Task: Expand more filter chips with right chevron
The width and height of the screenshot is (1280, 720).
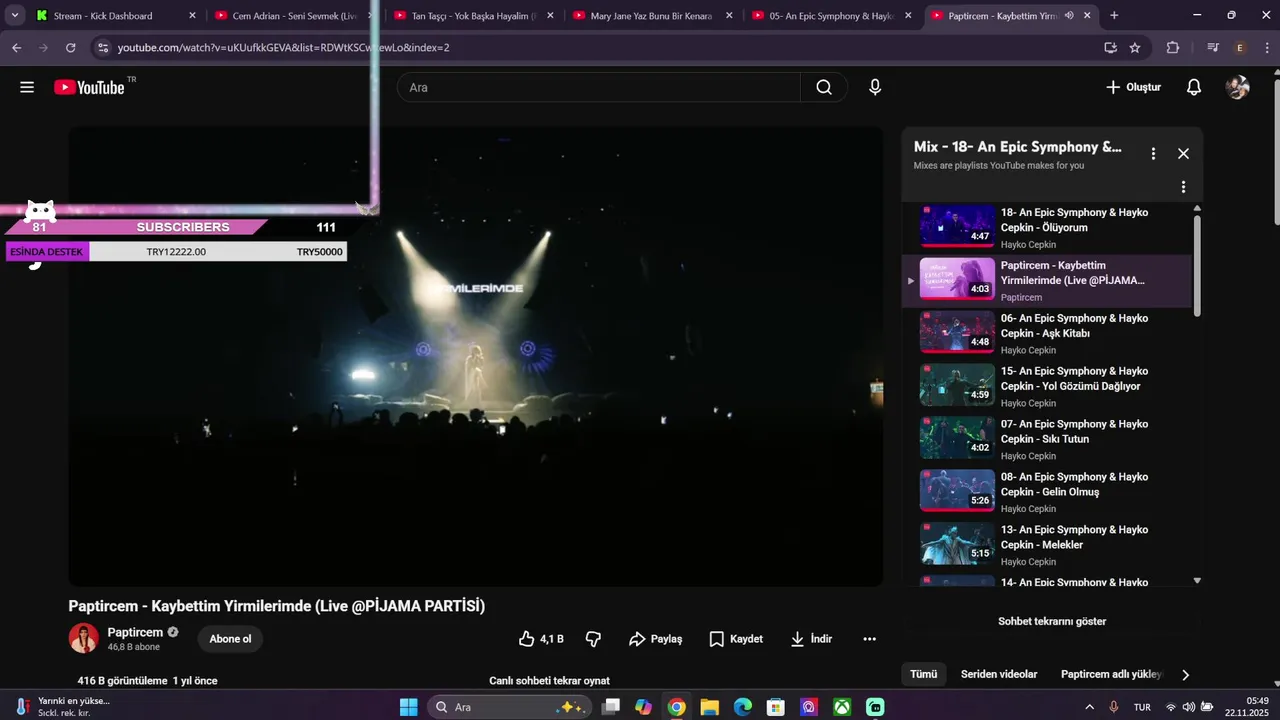Action: (x=1186, y=675)
